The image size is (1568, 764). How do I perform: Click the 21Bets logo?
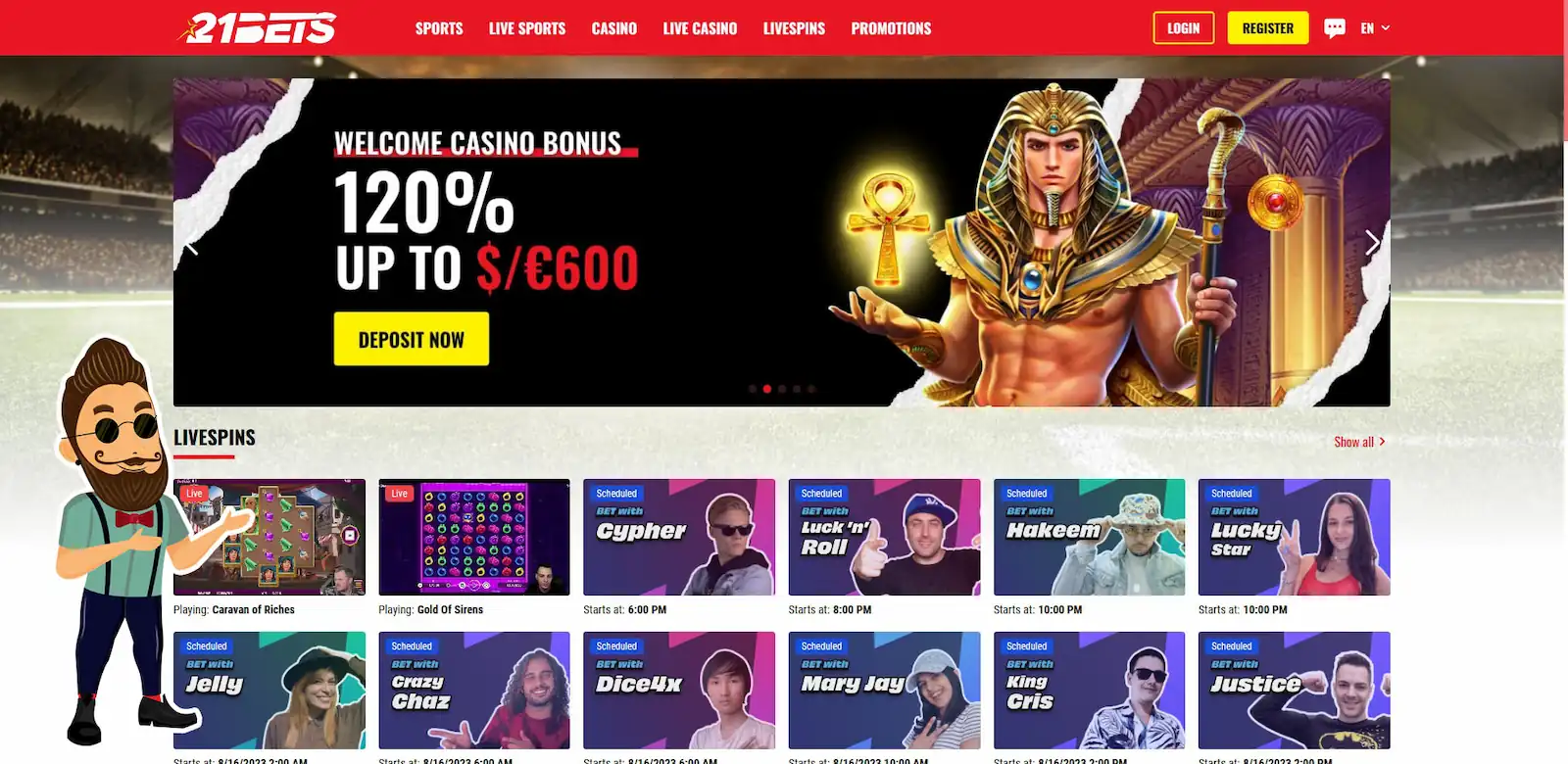click(257, 28)
